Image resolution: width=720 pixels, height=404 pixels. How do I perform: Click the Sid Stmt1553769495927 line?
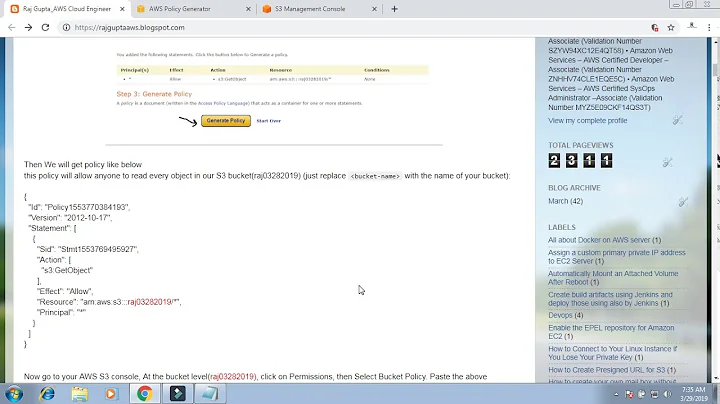tap(88, 249)
